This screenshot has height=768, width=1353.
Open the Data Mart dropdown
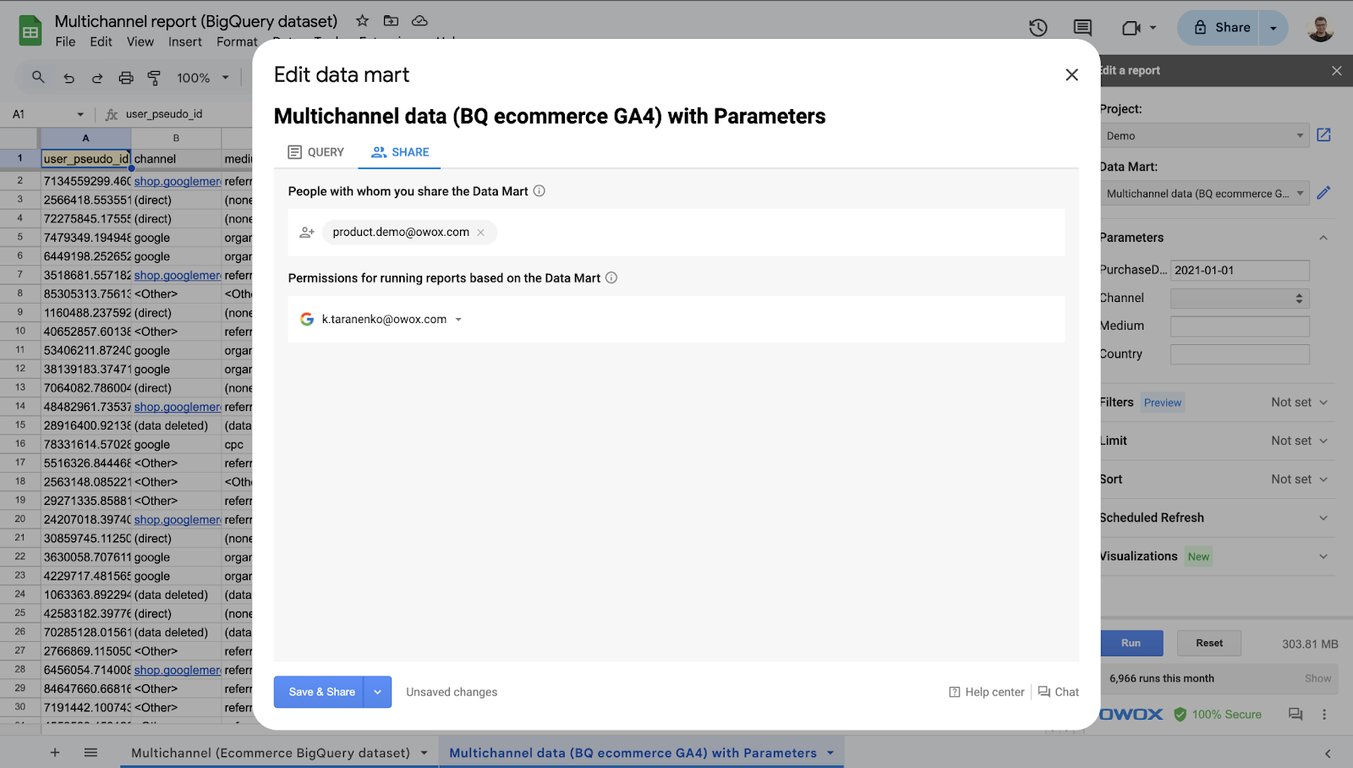(1204, 193)
